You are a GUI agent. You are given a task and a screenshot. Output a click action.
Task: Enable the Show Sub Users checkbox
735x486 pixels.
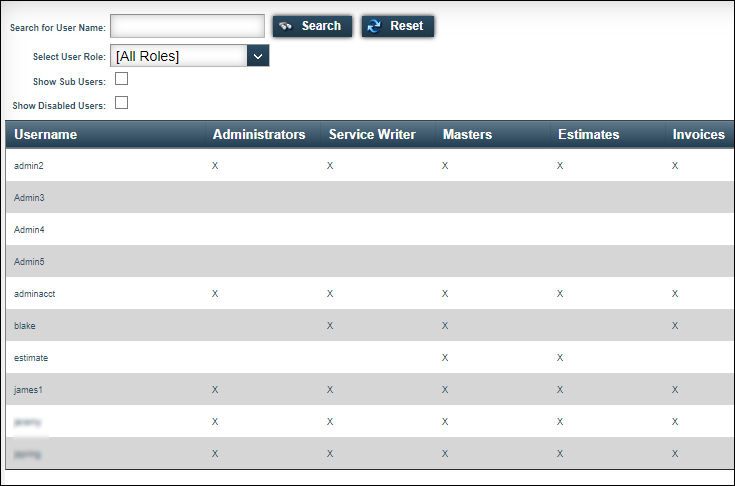(121, 79)
